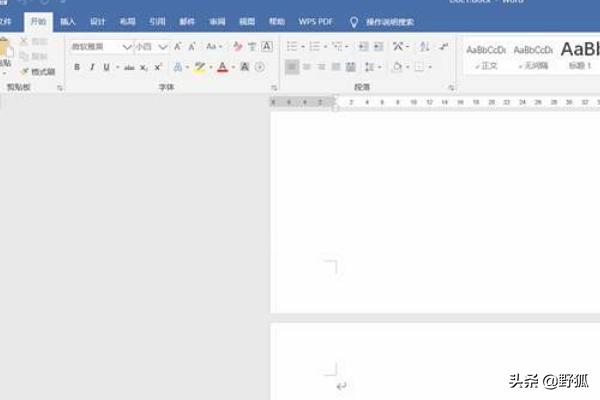Click the Tell Me search box
The image size is (600, 400).
click(383, 22)
